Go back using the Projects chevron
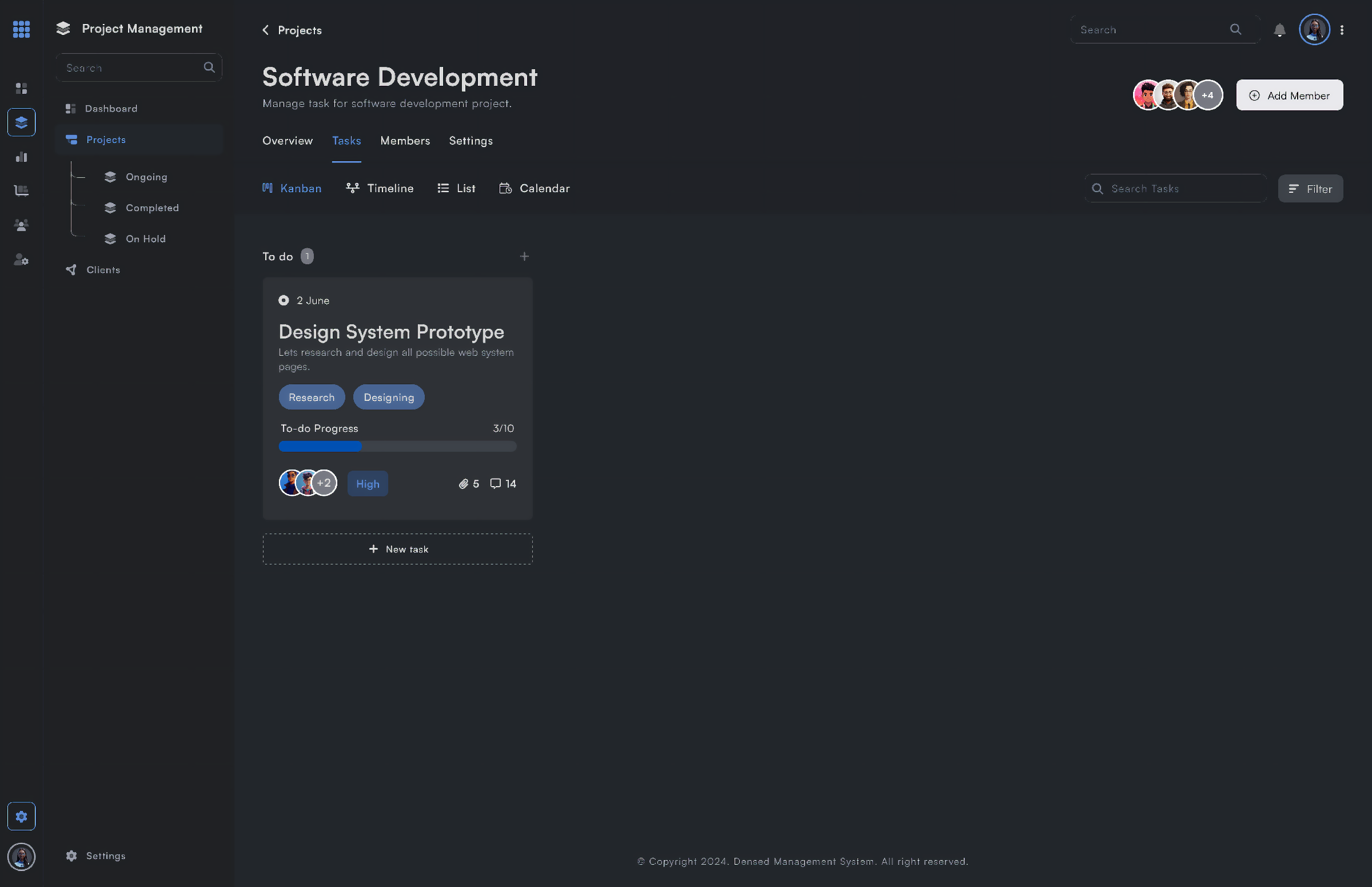This screenshot has height=887, width=1372. click(265, 30)
